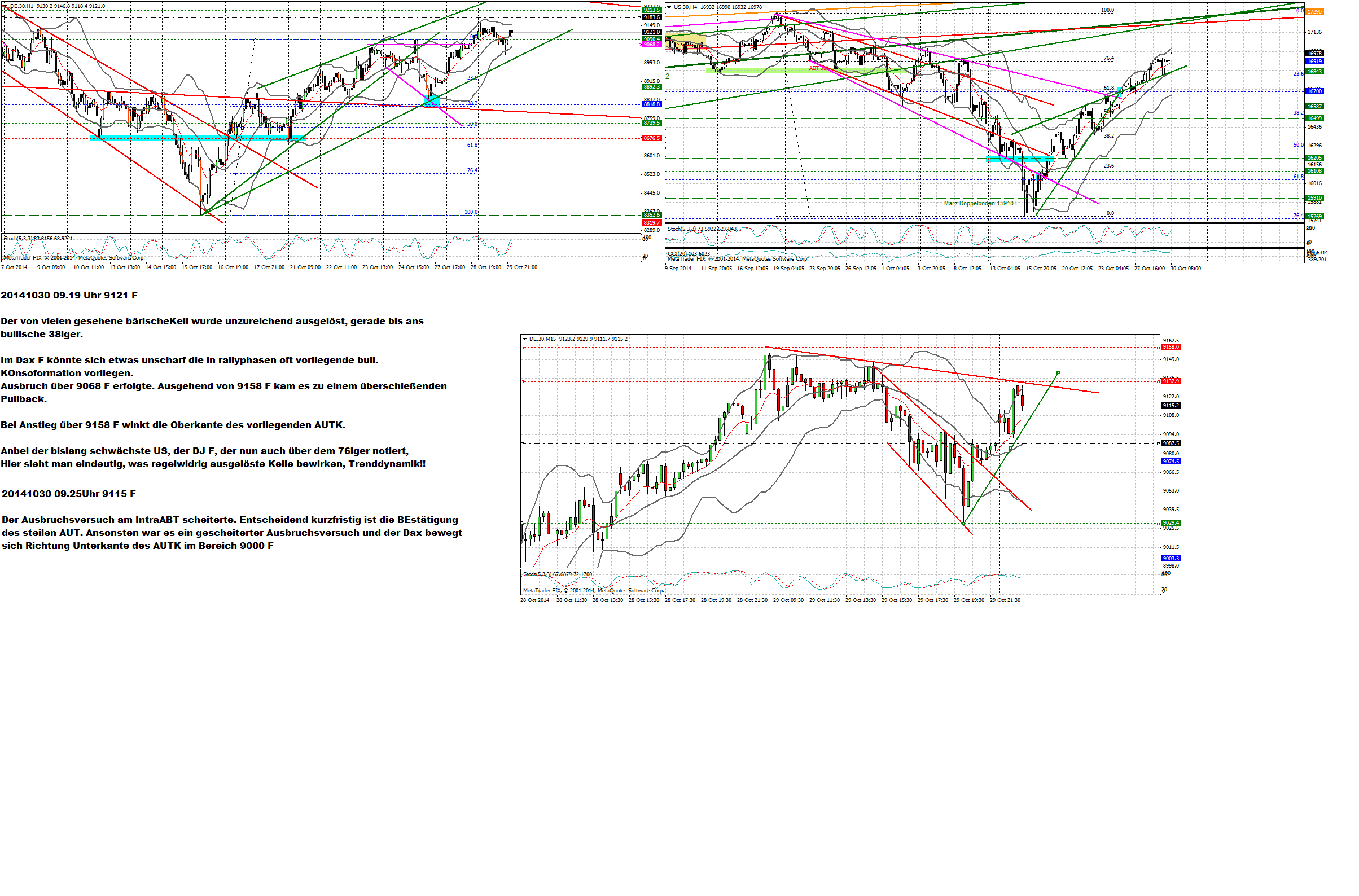Open the US.30,H4 chart dropdown arrow
1359x896 pixels.
point(669,7)
